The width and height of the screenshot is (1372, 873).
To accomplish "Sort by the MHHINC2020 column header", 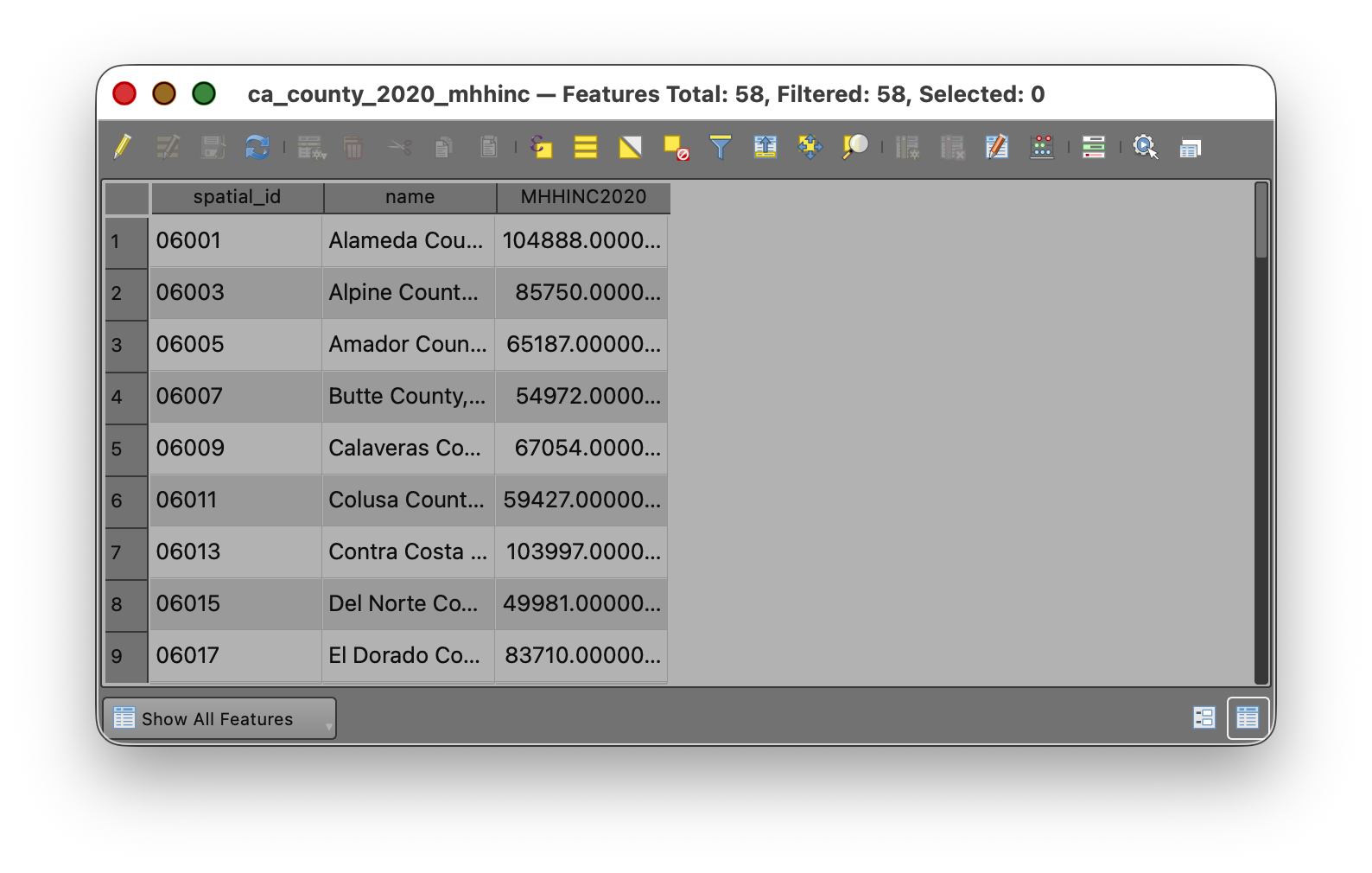I will point(583,197).
